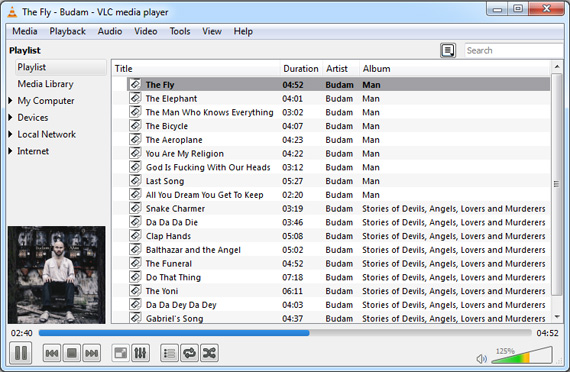Click the file icon beside The Yoni

click(x=135, y=291)
